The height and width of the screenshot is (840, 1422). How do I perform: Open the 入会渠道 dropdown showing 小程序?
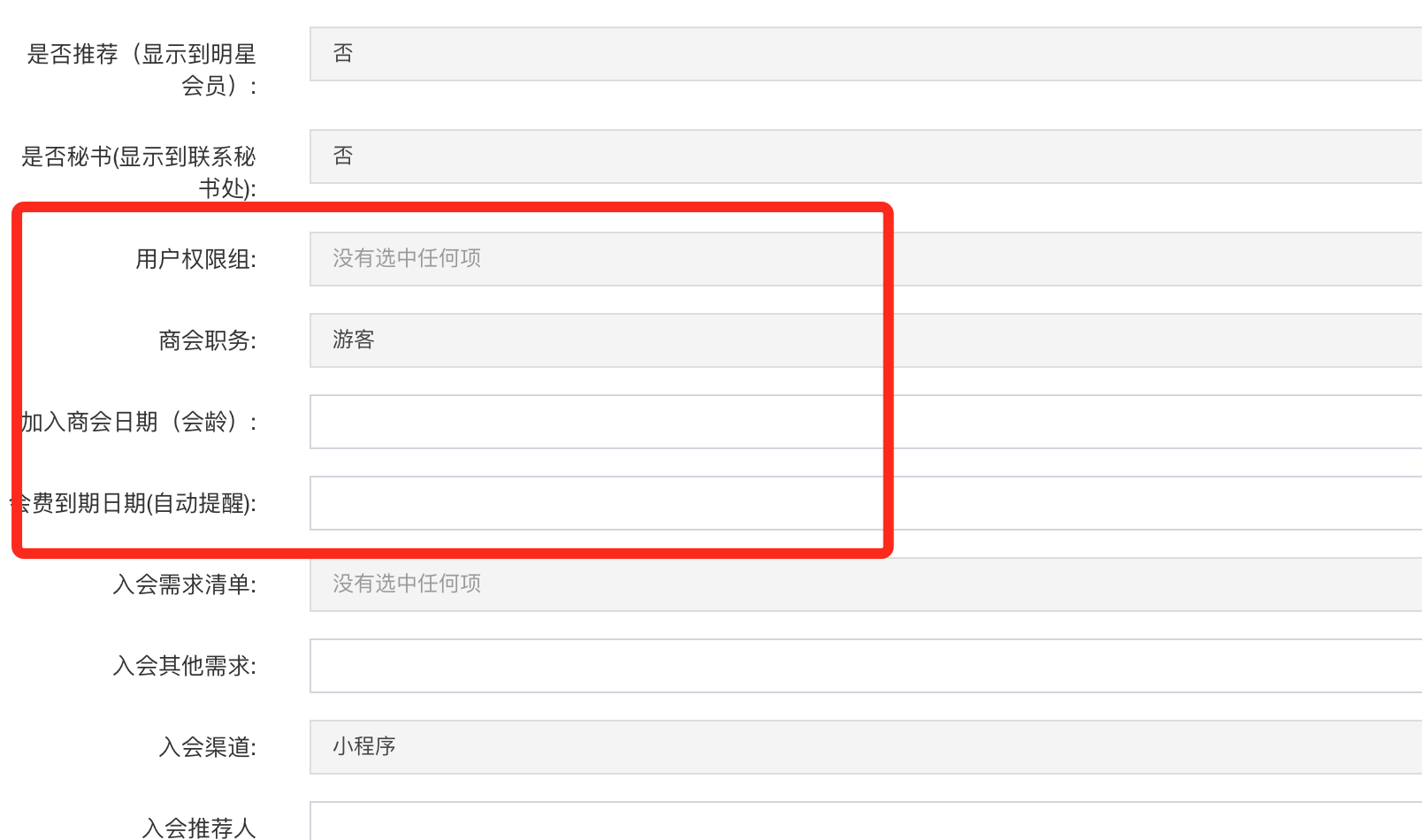(865, 747)
